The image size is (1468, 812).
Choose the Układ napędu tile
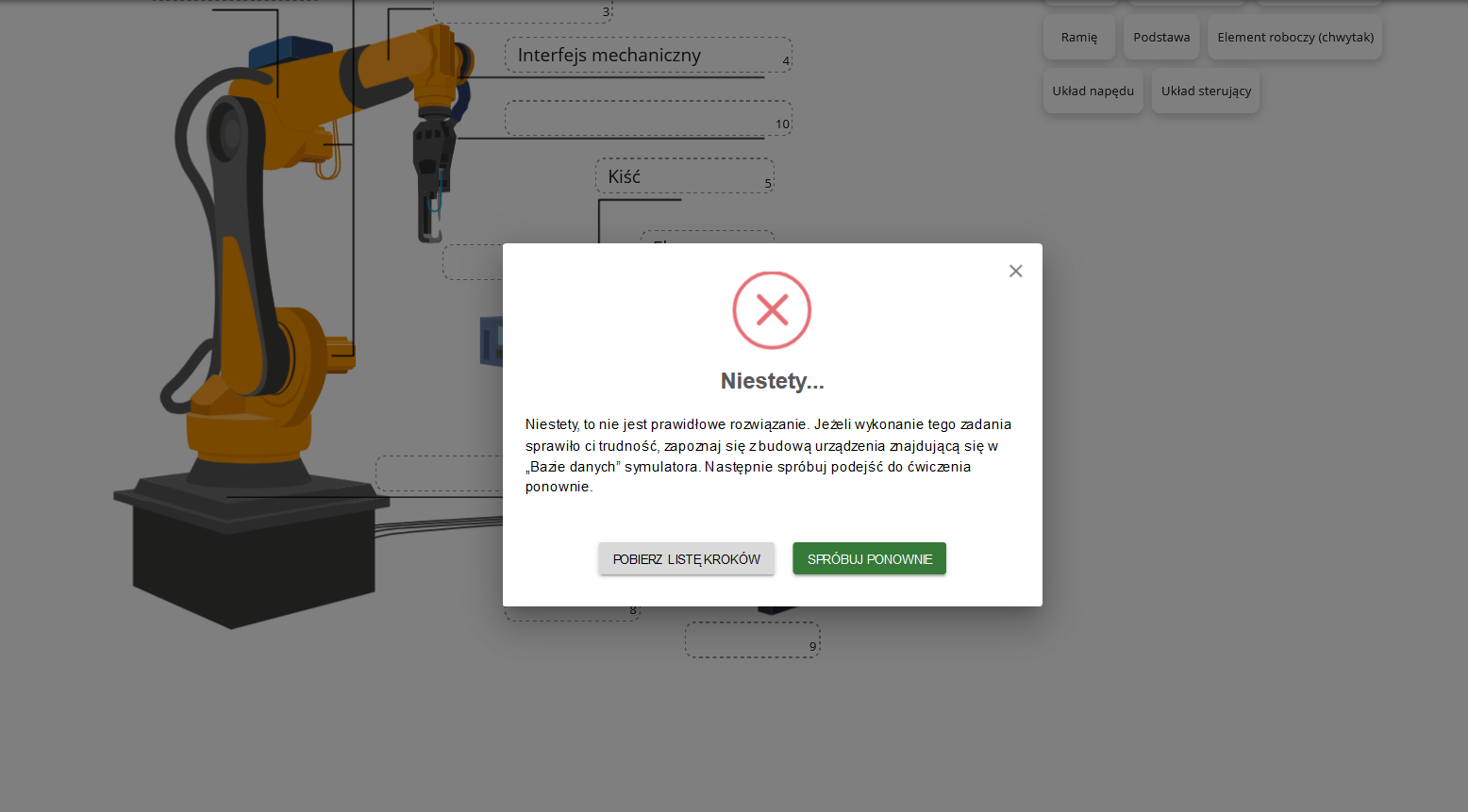pos(1093,91)
